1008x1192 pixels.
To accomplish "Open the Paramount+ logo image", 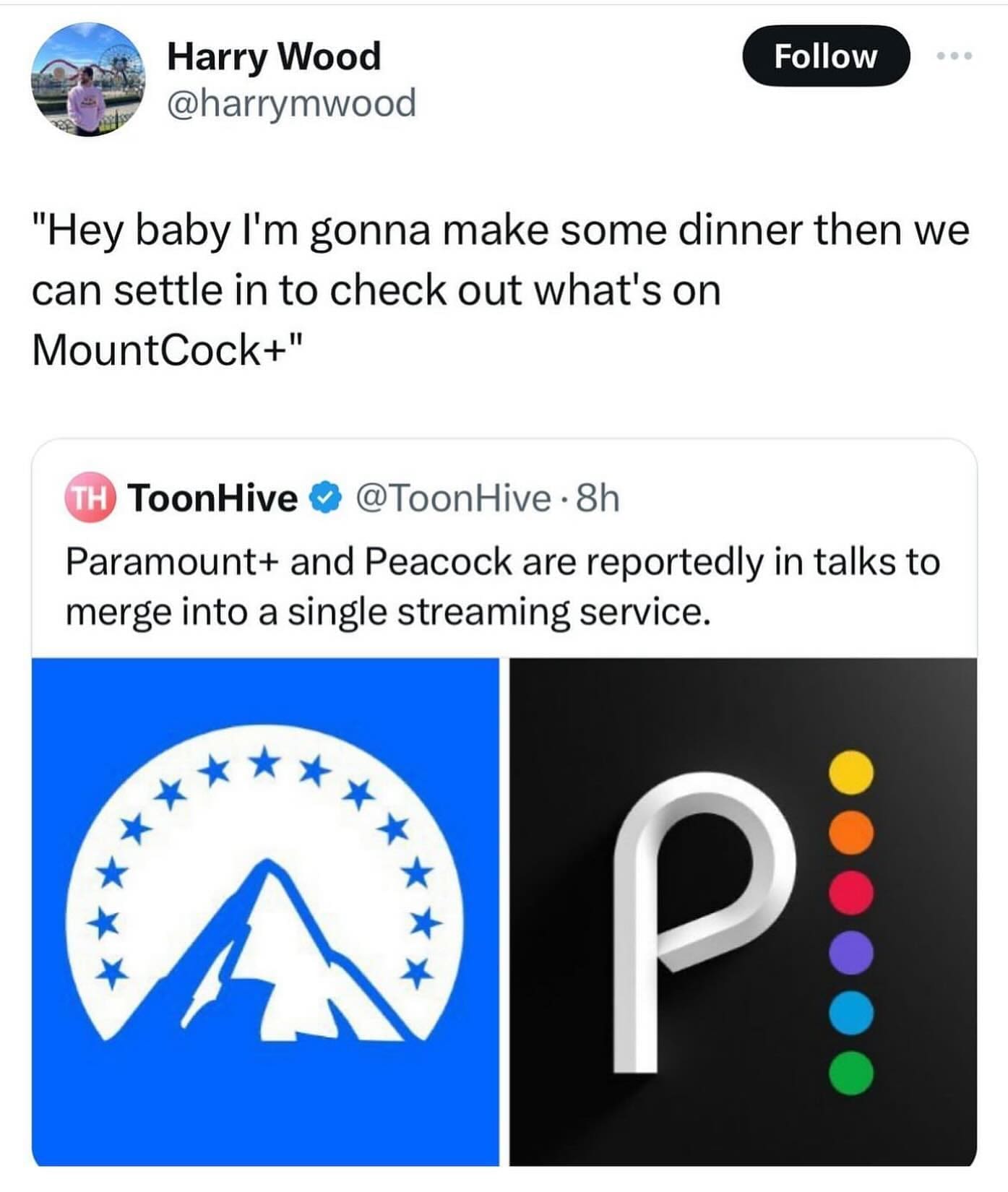I will [265, 911].
